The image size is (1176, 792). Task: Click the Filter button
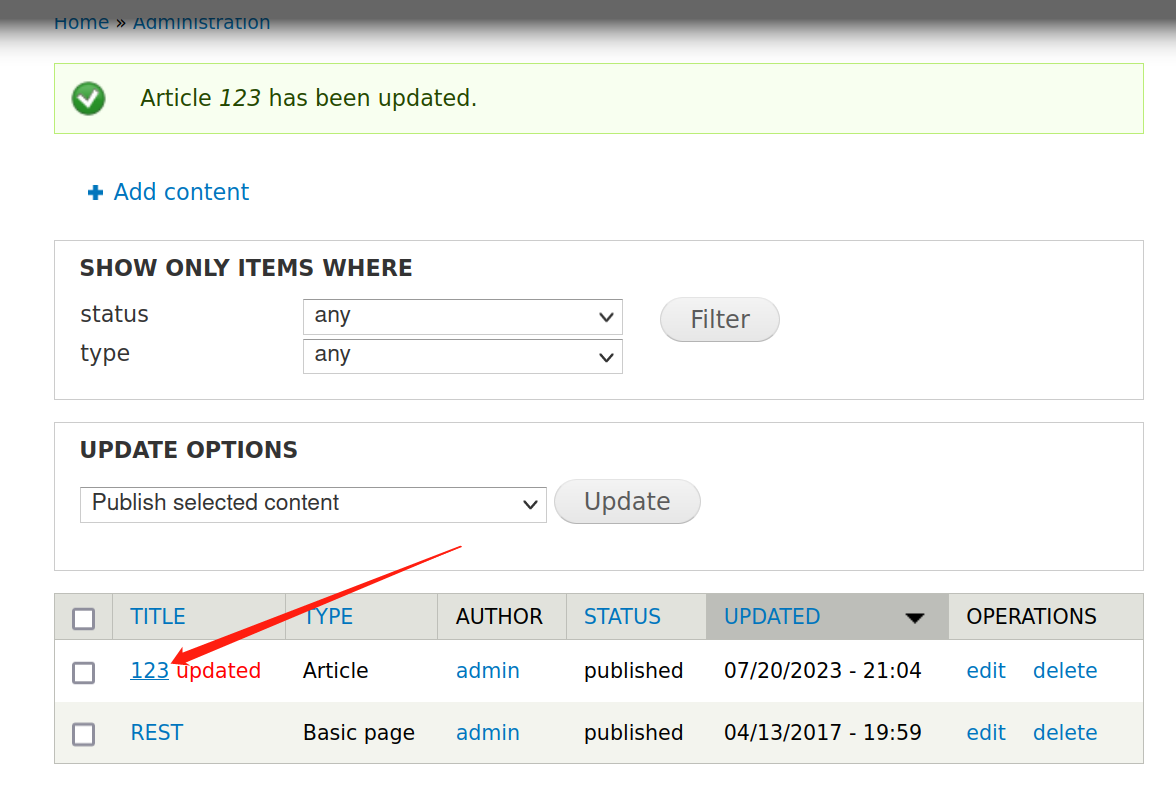[x=719, y=320]
